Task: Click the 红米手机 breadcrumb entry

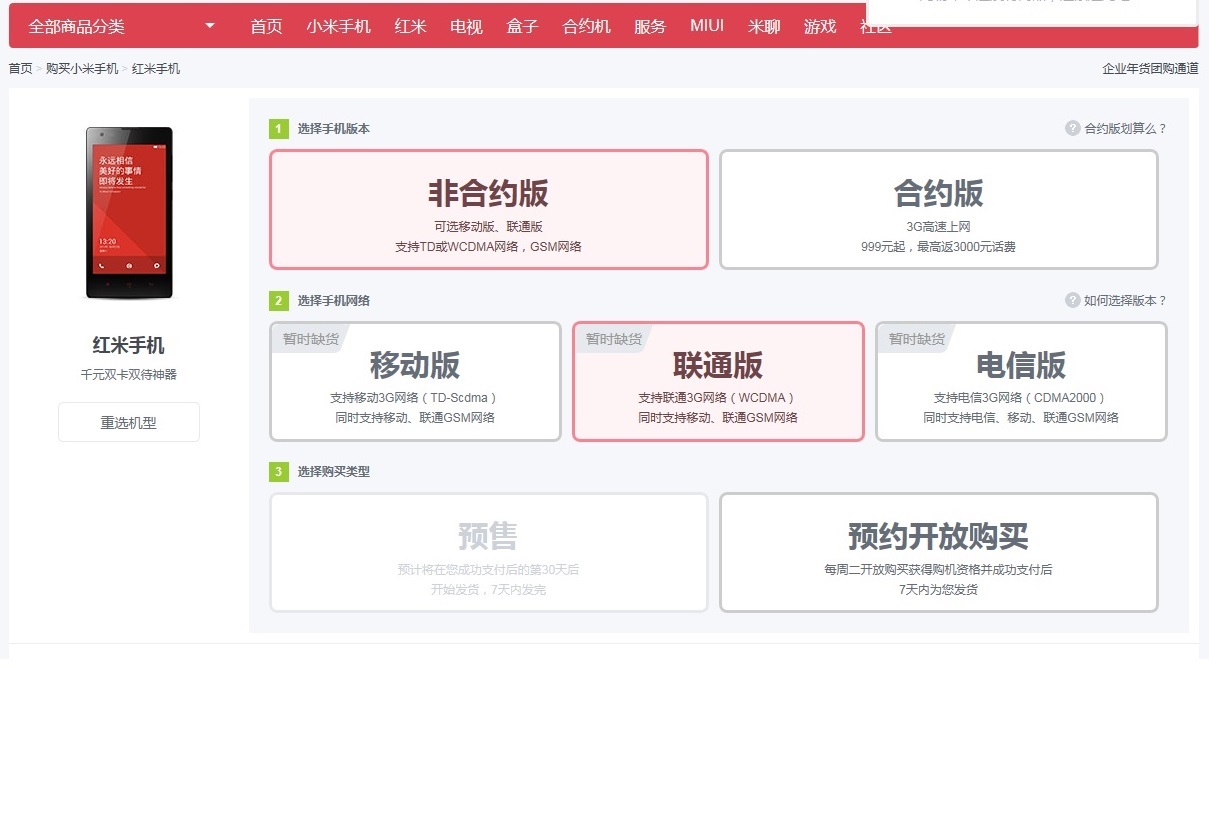Action: 156,69
